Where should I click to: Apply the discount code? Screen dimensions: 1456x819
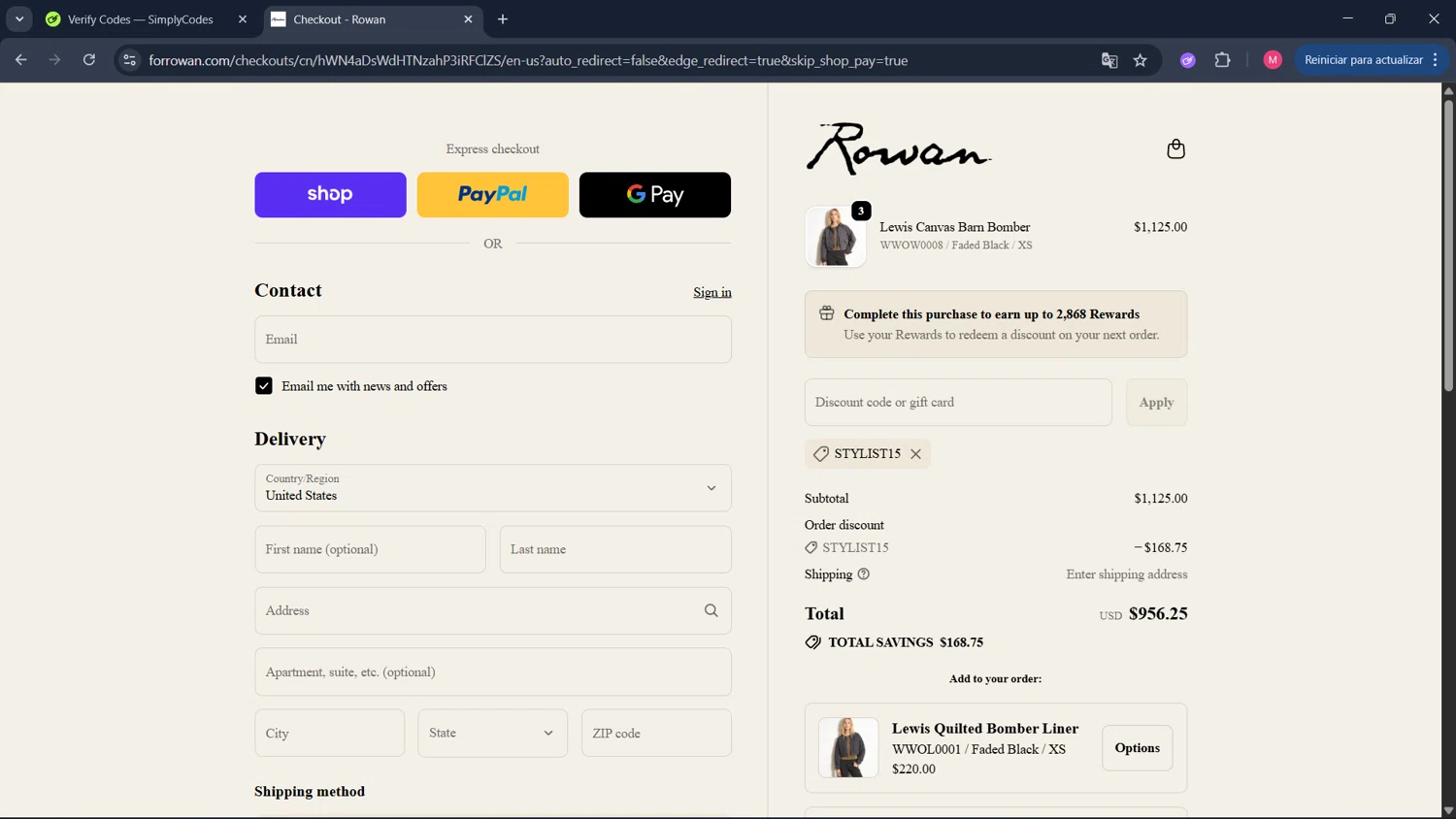(x=1156, y=402)
